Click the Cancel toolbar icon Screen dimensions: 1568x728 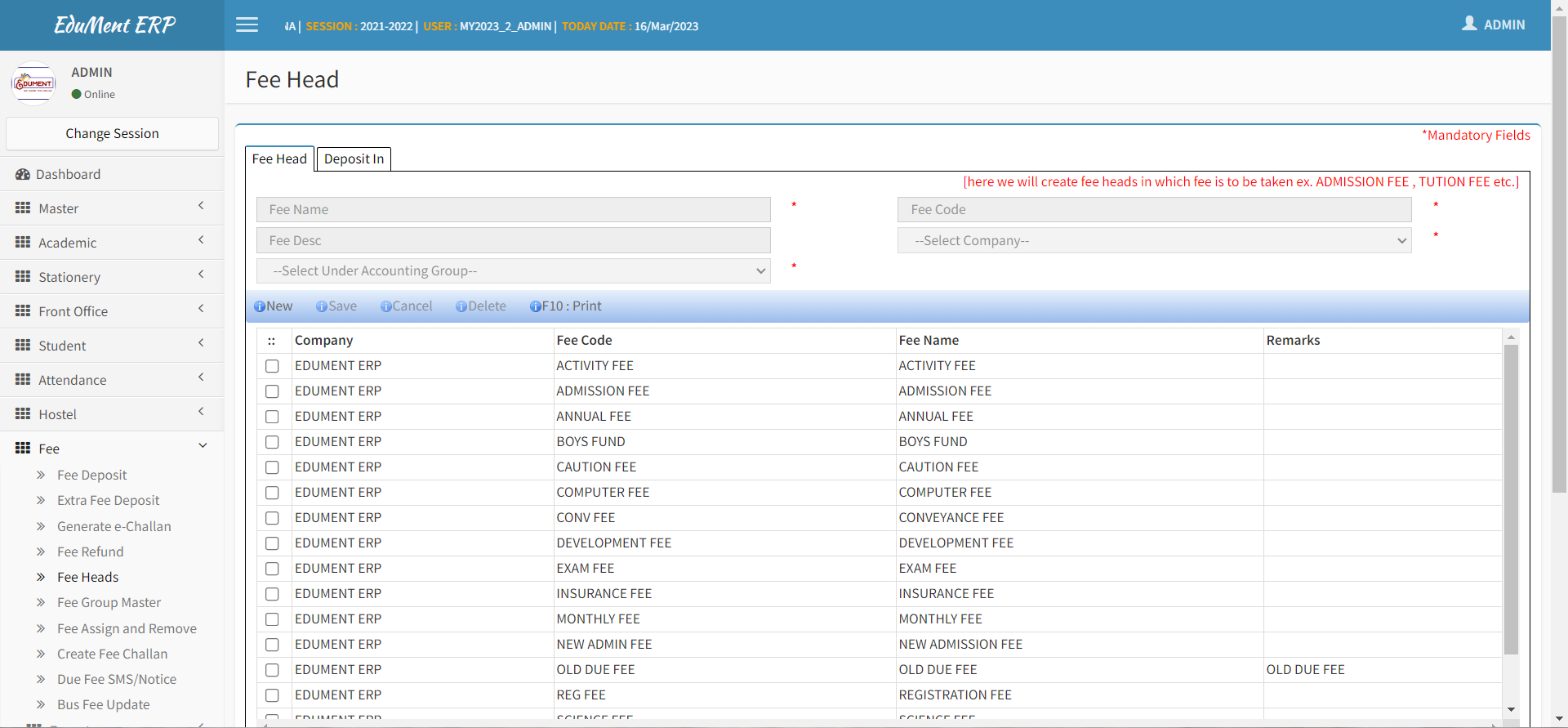[x=385, y=306]
